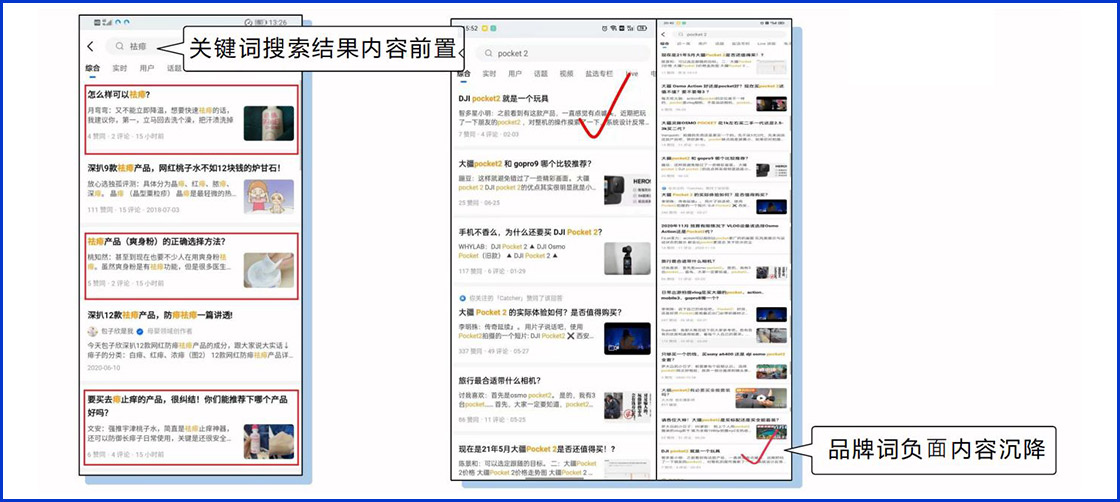Switch to the 盐选专栏 tab

click(x=599, y=74)
